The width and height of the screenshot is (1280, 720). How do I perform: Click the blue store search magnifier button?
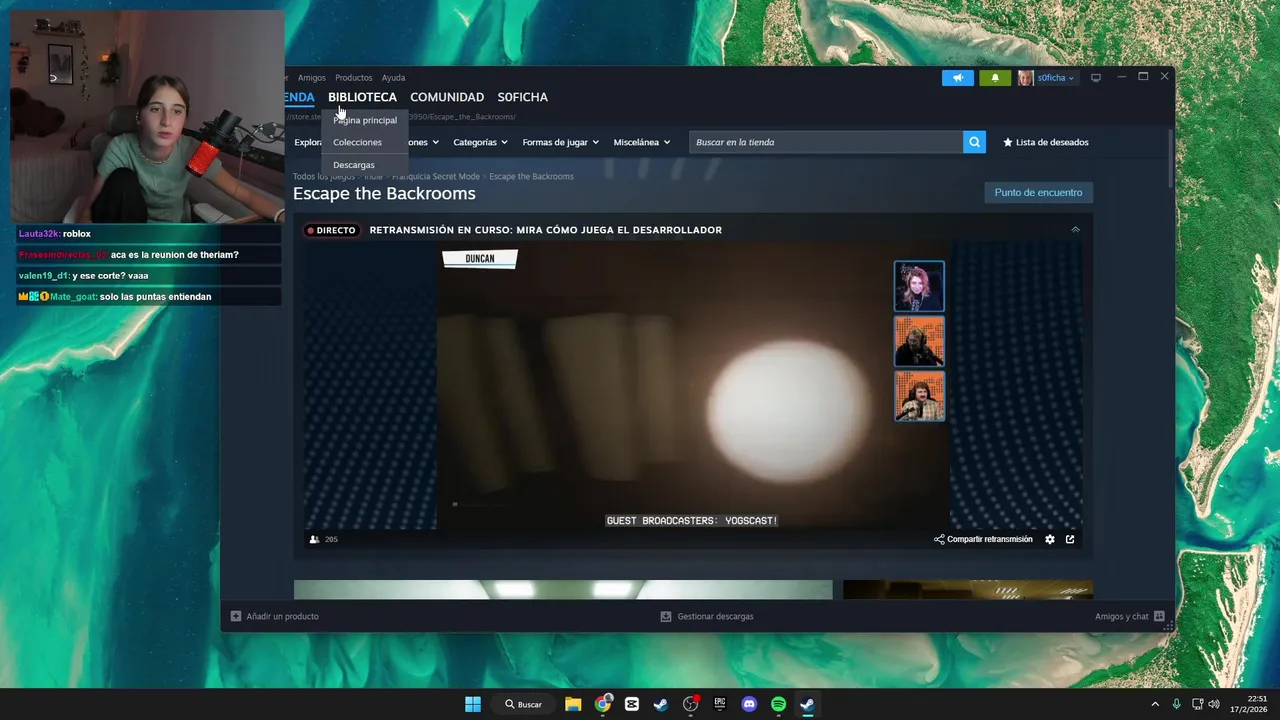pos(974,142)
